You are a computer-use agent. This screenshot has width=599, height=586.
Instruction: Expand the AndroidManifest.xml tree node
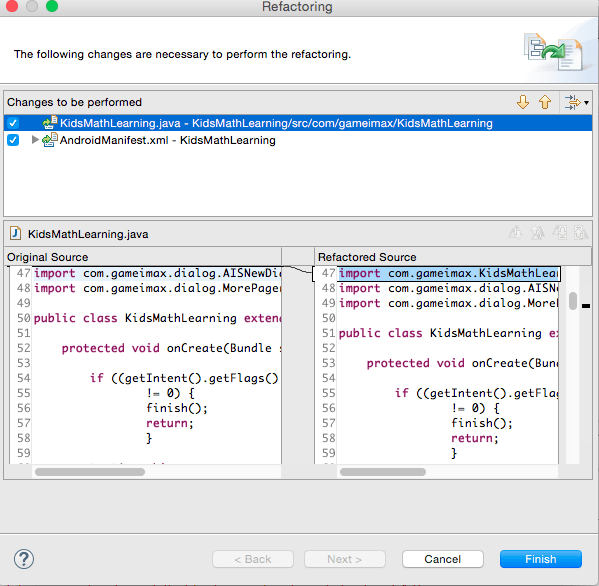35,140
